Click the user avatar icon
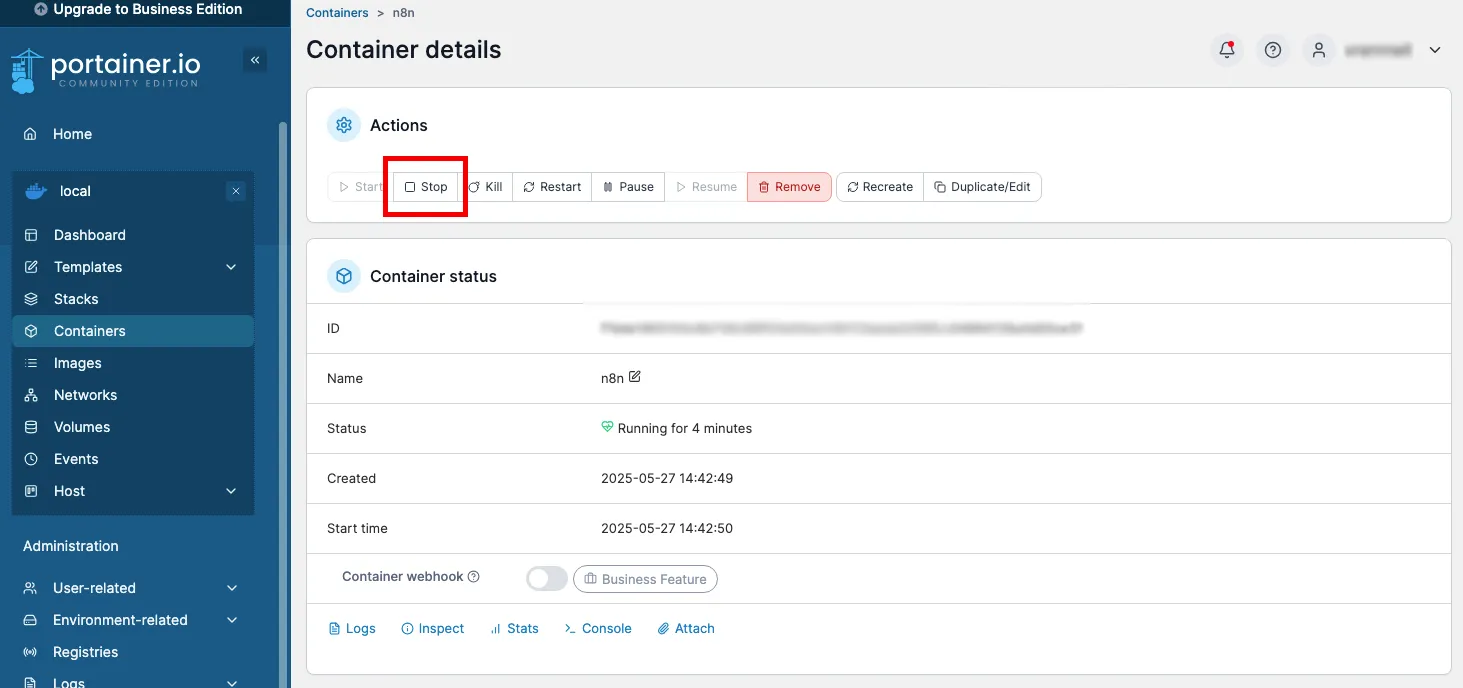This screenshot has width=1463, height=688. point(1319,50)
